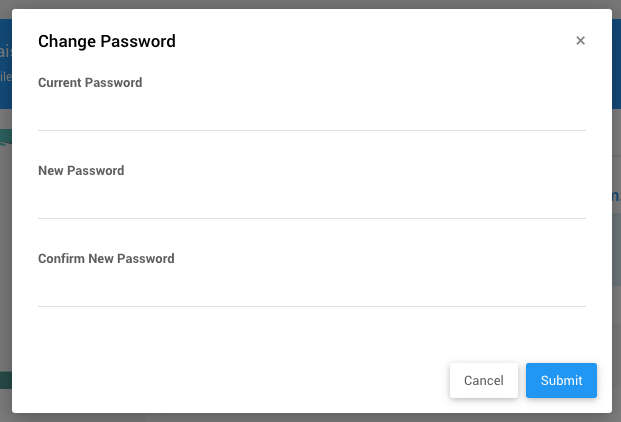Tap the last password confirmation line
Screen dimensions: 621x422
(311, 290)
